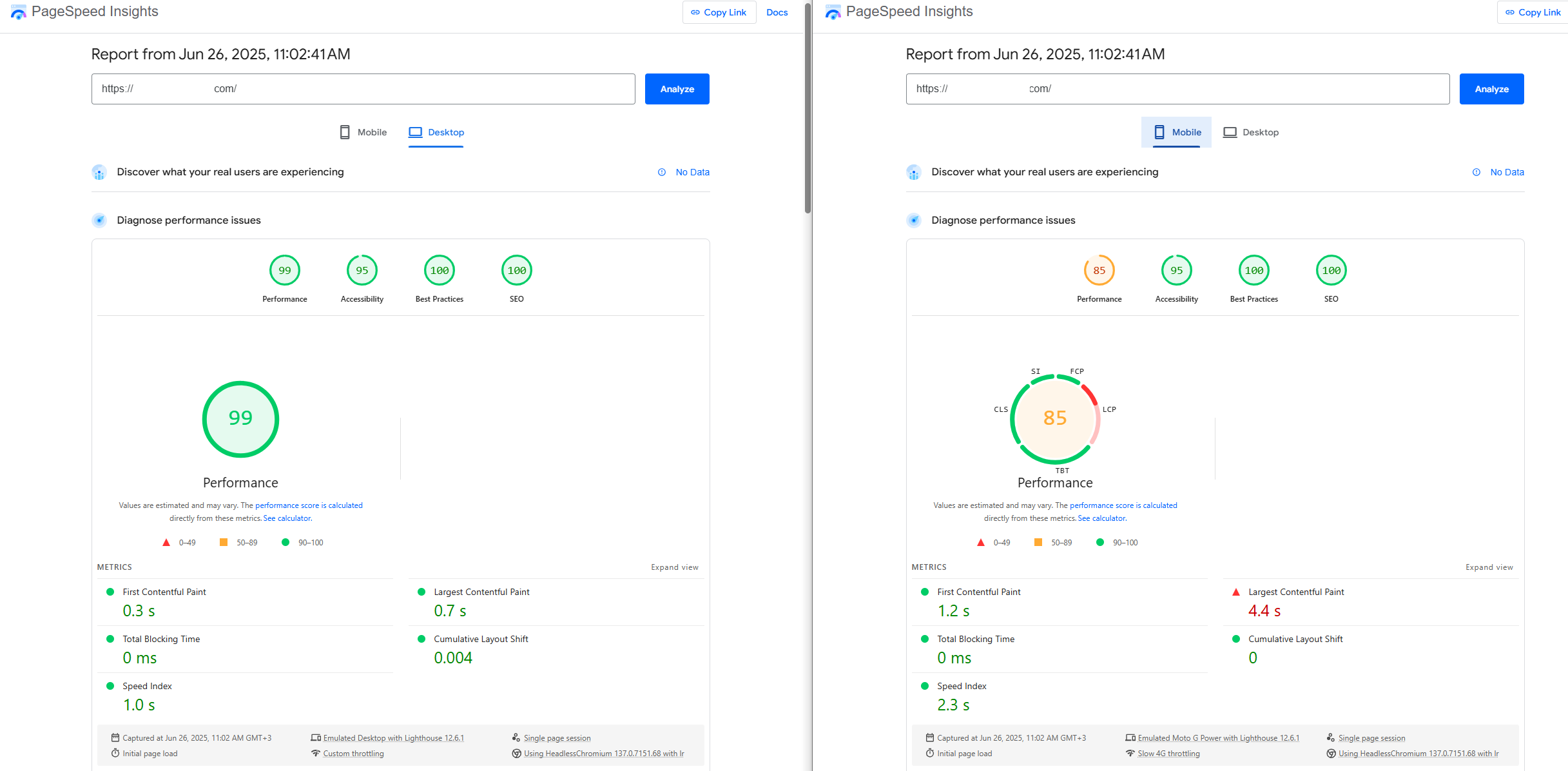
Task: Click Emulated Moto G Power with Lighthouse
Action: tap(1218, 738)
